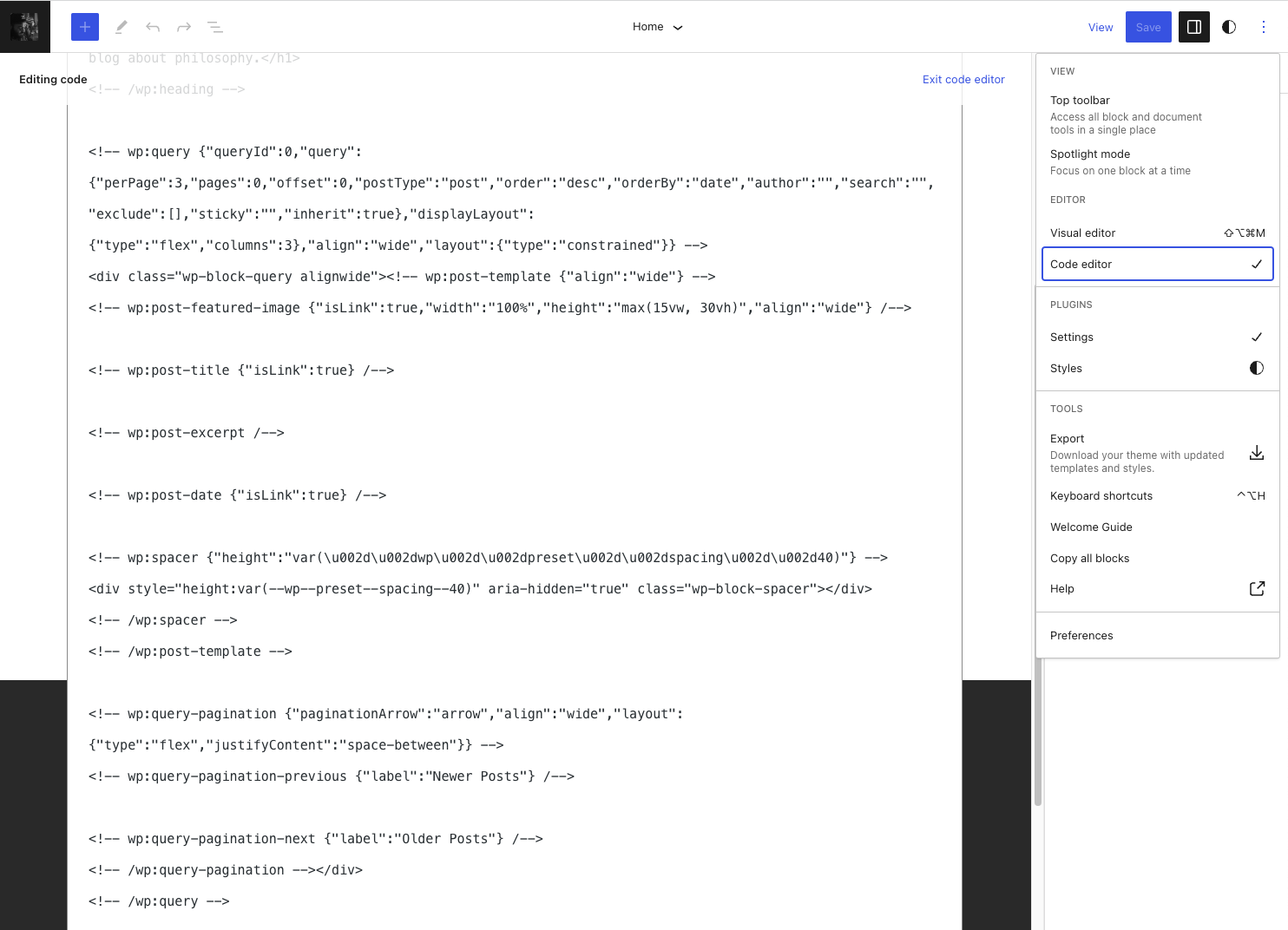Open the Styles panel from the top bar
This screenshot has width=1288, height=930.
tap(1229, 27)
